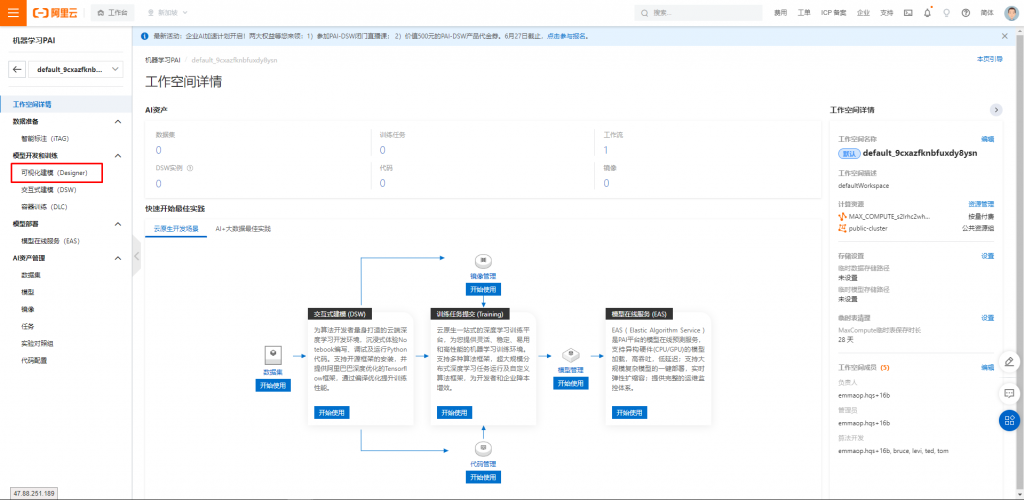
Task: Click the 工作流 count of 1
Action: [605, 150]
